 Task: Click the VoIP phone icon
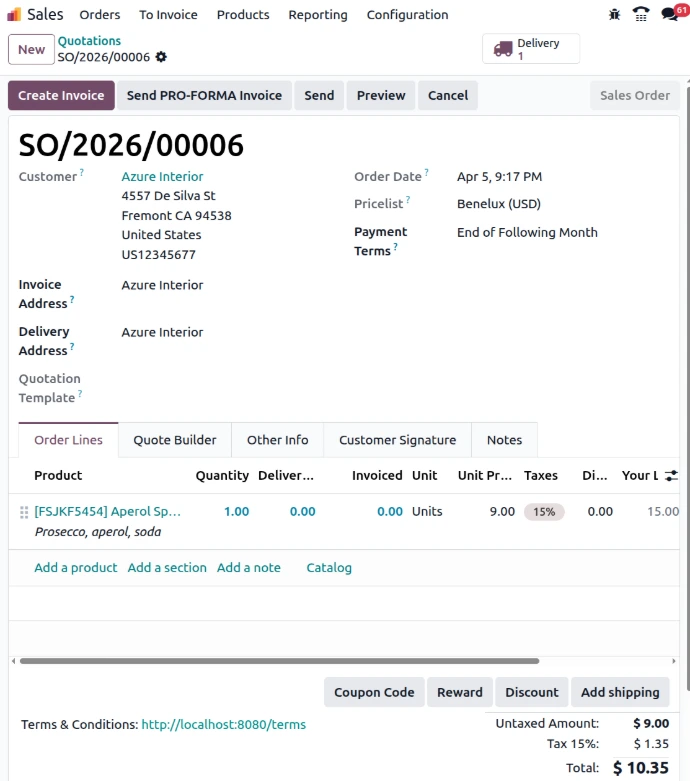[641, 15]
